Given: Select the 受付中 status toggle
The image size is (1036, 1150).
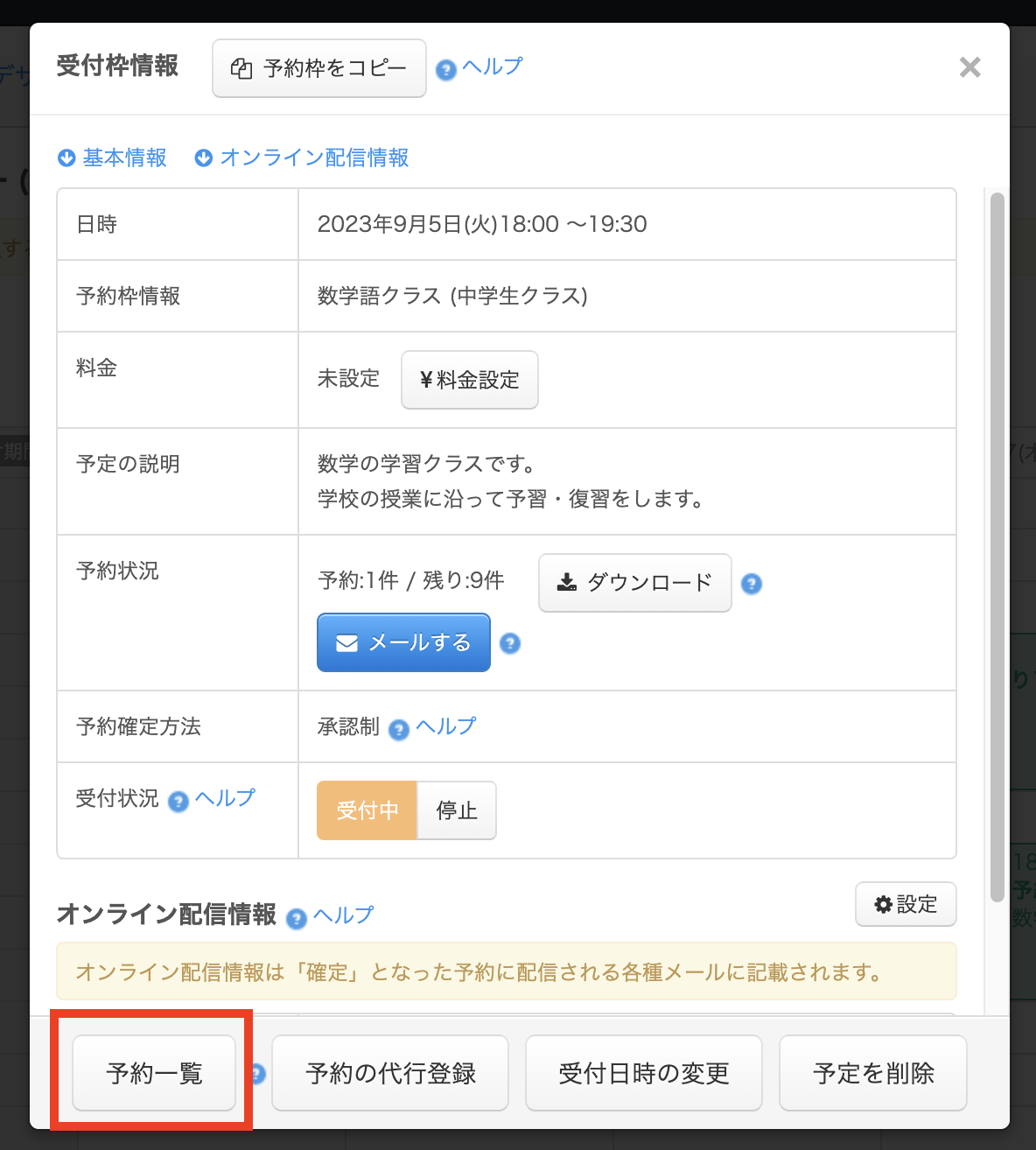Looking at the screenshot, I should (x=367, y=810).
